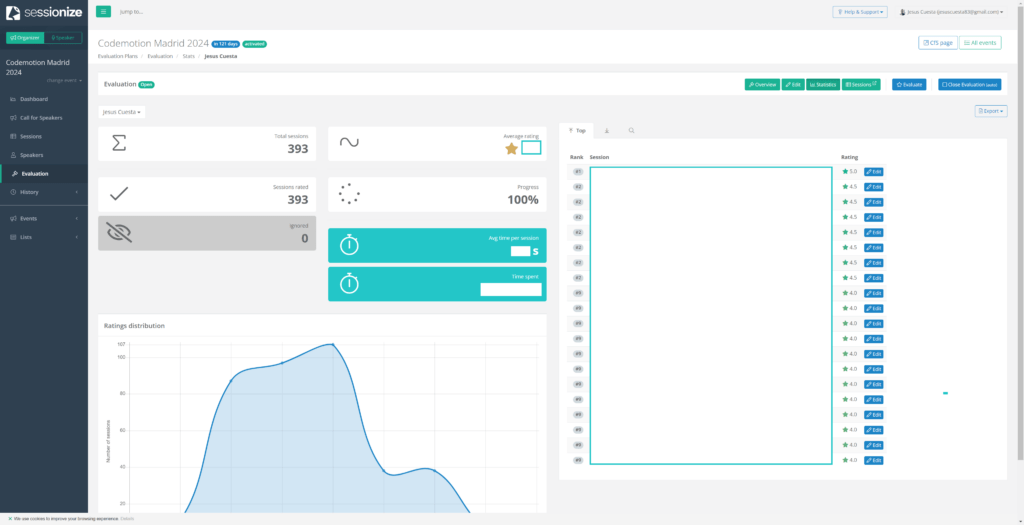
Task: Click the Overview button
Action: 762,84
